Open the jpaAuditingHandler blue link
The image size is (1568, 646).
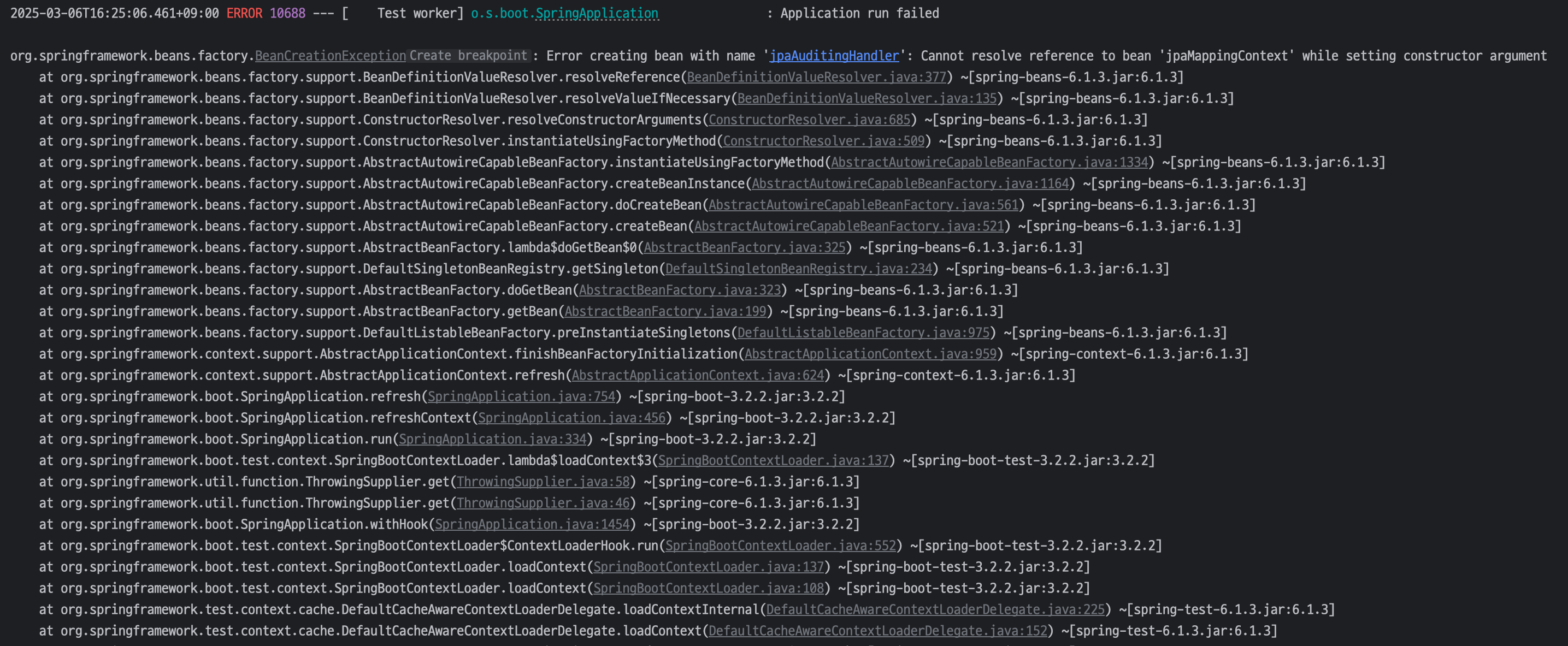833,56
